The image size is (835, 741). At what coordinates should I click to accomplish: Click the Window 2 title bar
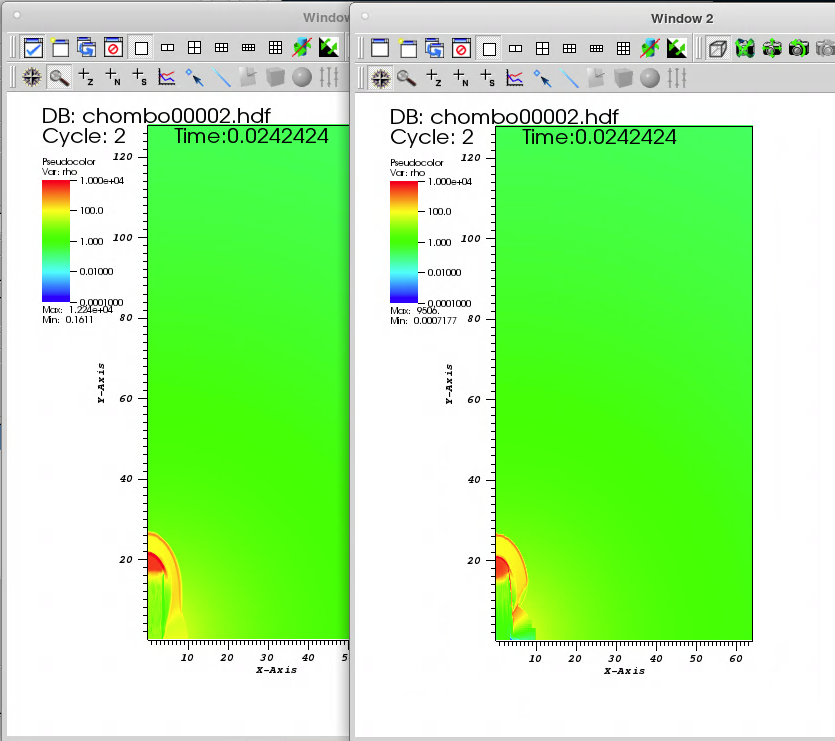point(593,18)
